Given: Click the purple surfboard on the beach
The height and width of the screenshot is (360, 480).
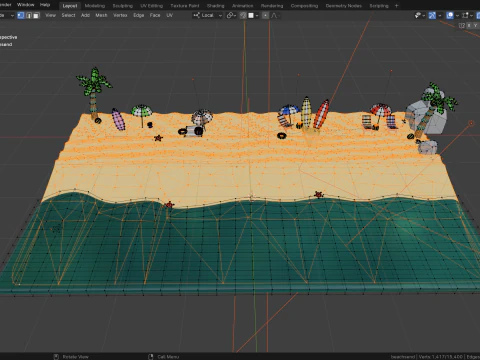Looking at the screenshot, I should click(x=118, y=119).
